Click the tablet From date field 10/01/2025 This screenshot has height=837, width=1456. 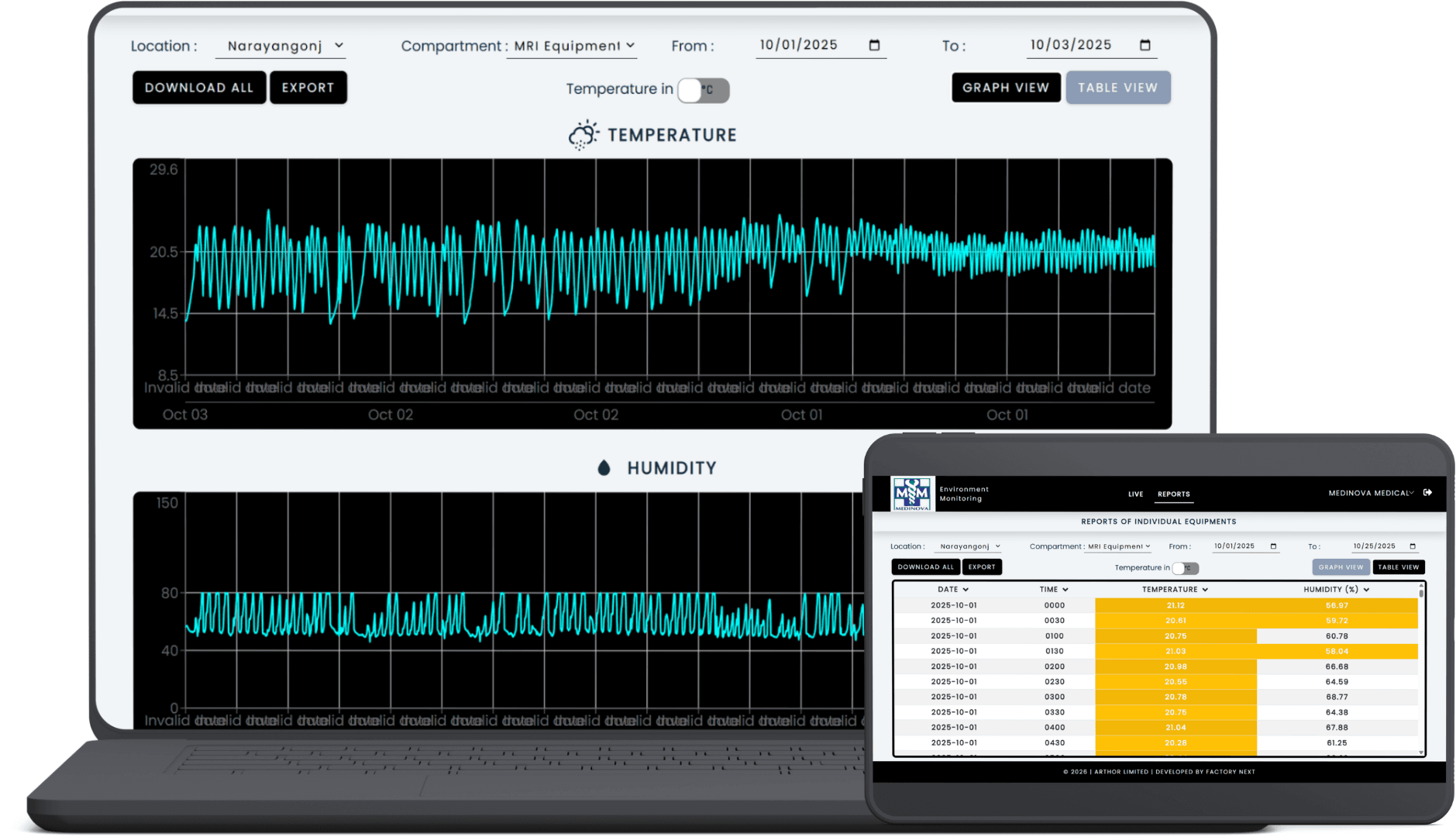click(1244, 546)
